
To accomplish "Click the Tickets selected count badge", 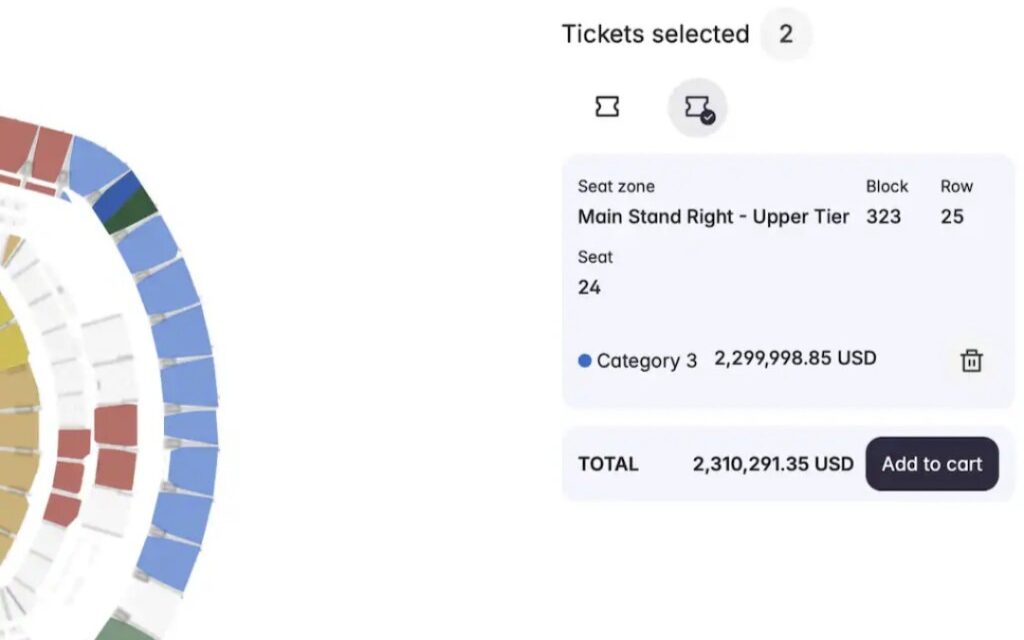I will [x=786, y=34].
